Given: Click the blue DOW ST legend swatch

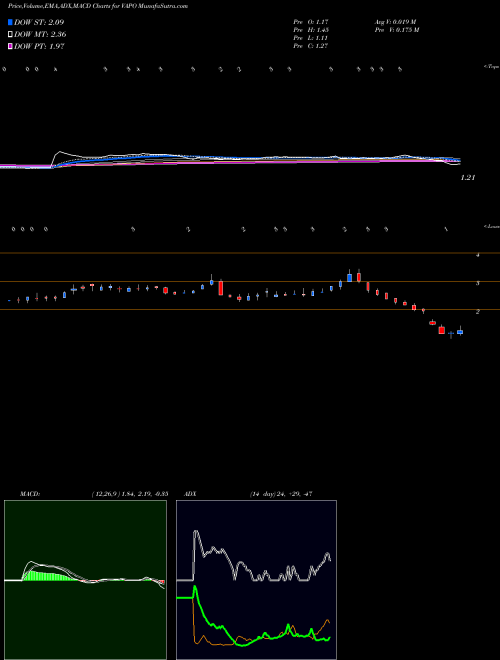Looking at the screenshot, I should click(x=10, y=22).
